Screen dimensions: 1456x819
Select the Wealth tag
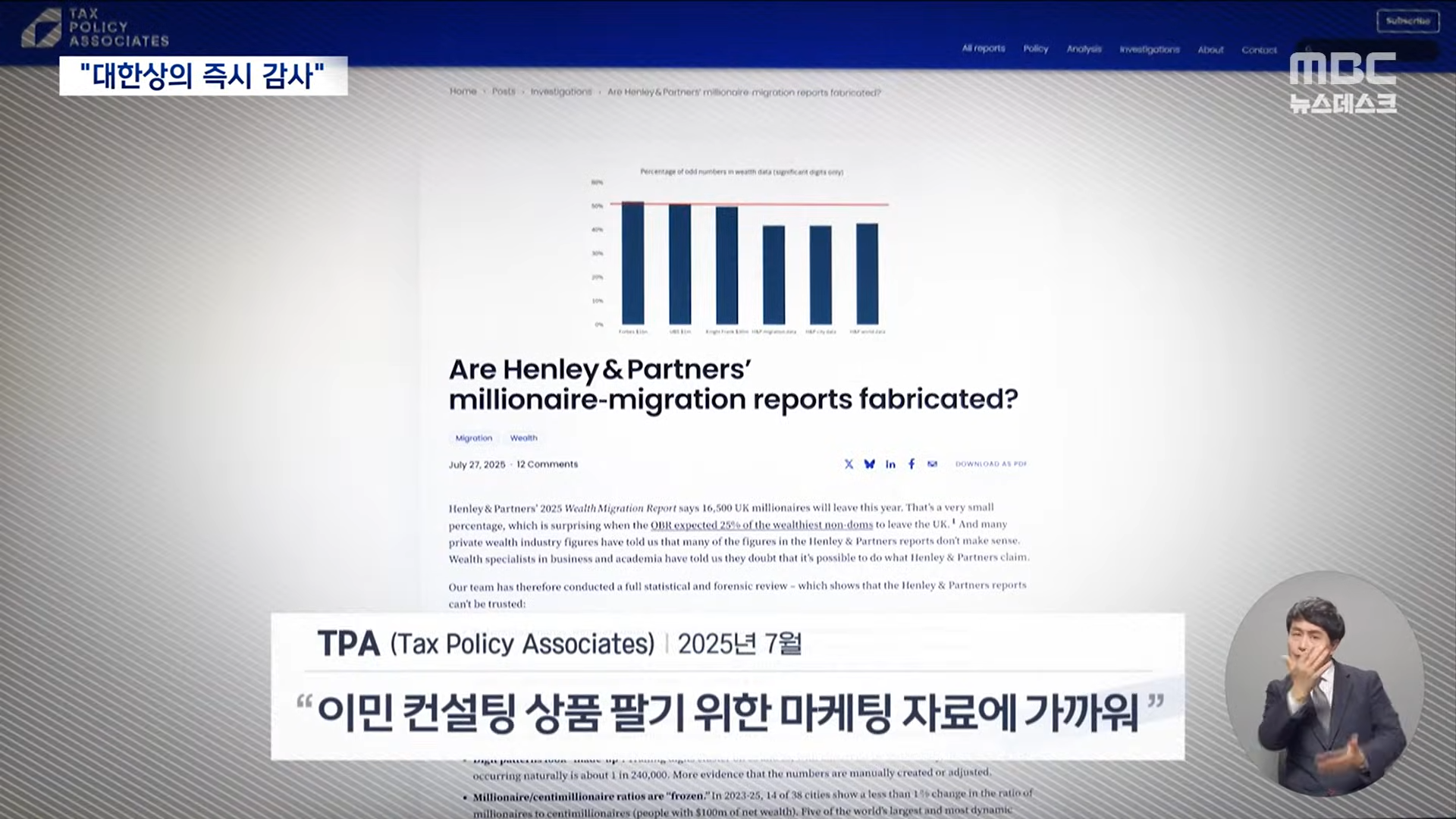(x=523, y=438)
